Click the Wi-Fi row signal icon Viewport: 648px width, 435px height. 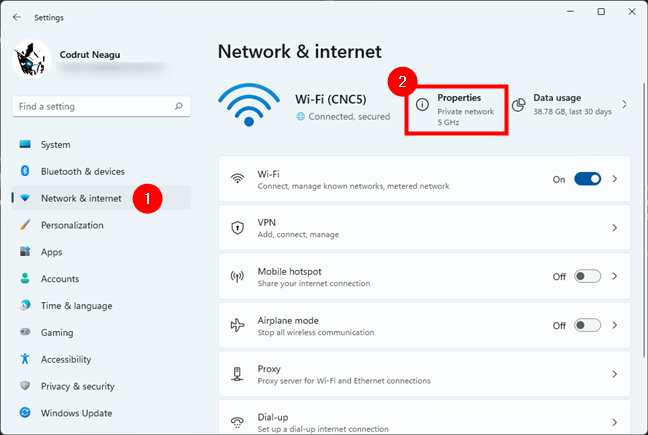pyautogui.click(x=237, y=178)
